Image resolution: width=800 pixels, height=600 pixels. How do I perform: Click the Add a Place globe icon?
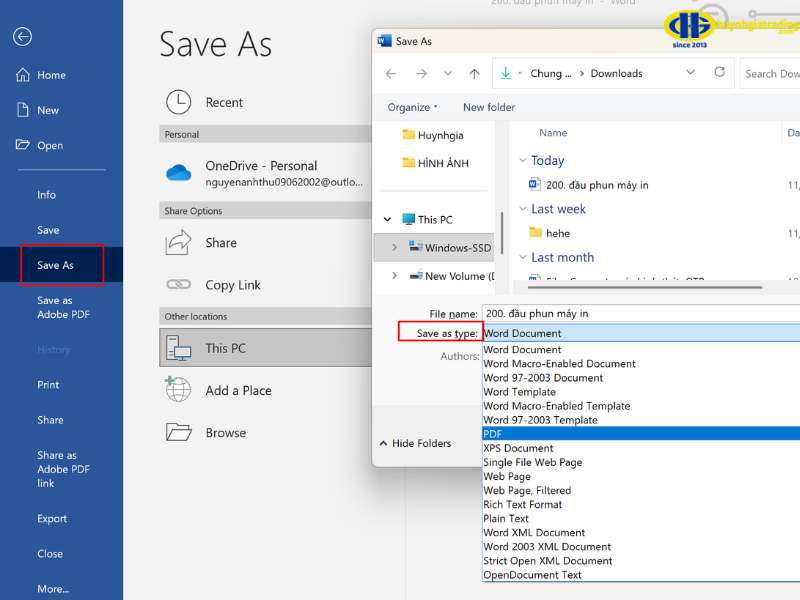coord(180,390)
